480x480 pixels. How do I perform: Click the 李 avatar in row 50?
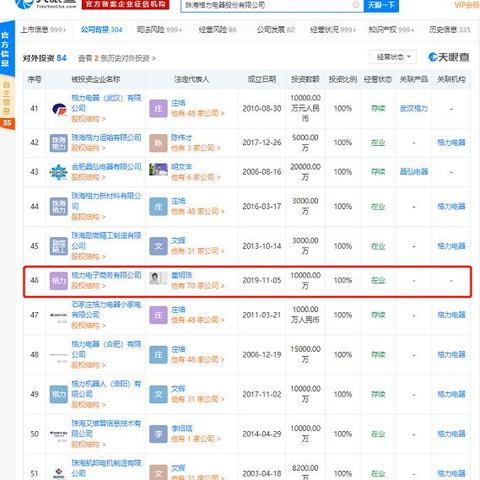(x=158, y=434)
